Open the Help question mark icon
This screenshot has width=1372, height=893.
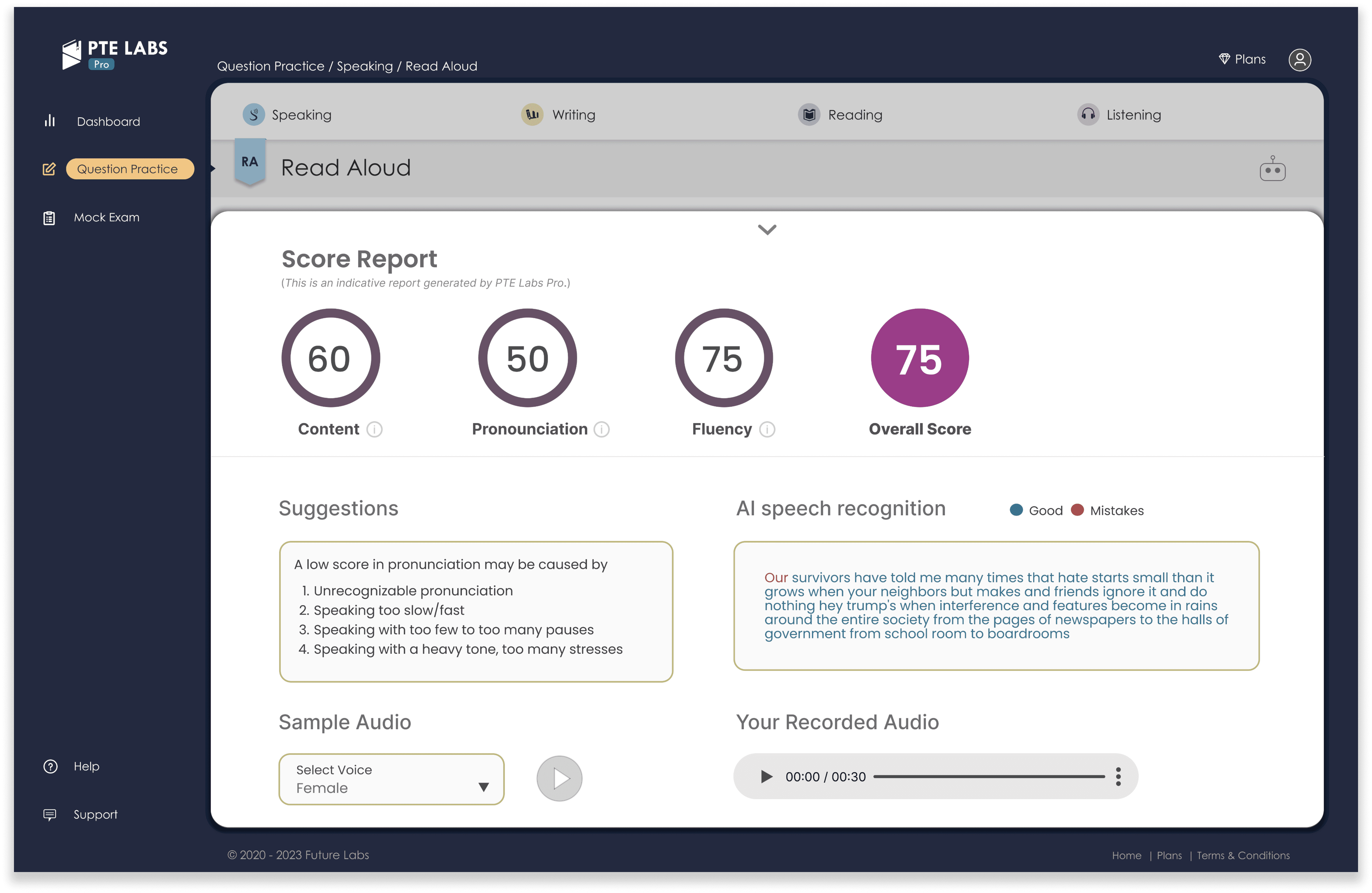[51, 766]
